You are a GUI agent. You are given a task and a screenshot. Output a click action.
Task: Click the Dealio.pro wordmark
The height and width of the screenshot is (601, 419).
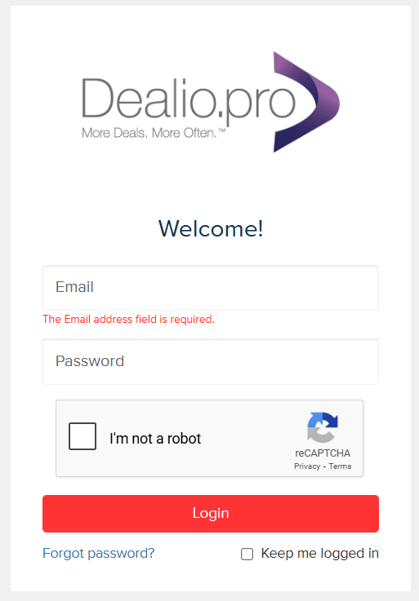(189, 101)
